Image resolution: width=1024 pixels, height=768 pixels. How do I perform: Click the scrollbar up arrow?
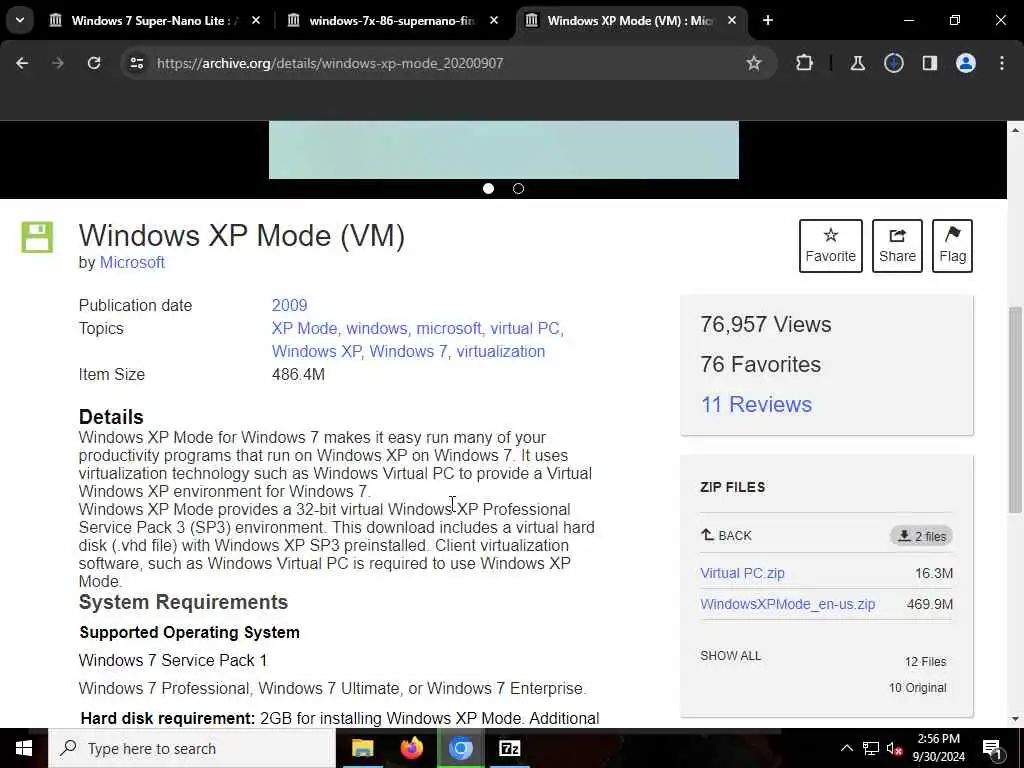point(1015,130)
